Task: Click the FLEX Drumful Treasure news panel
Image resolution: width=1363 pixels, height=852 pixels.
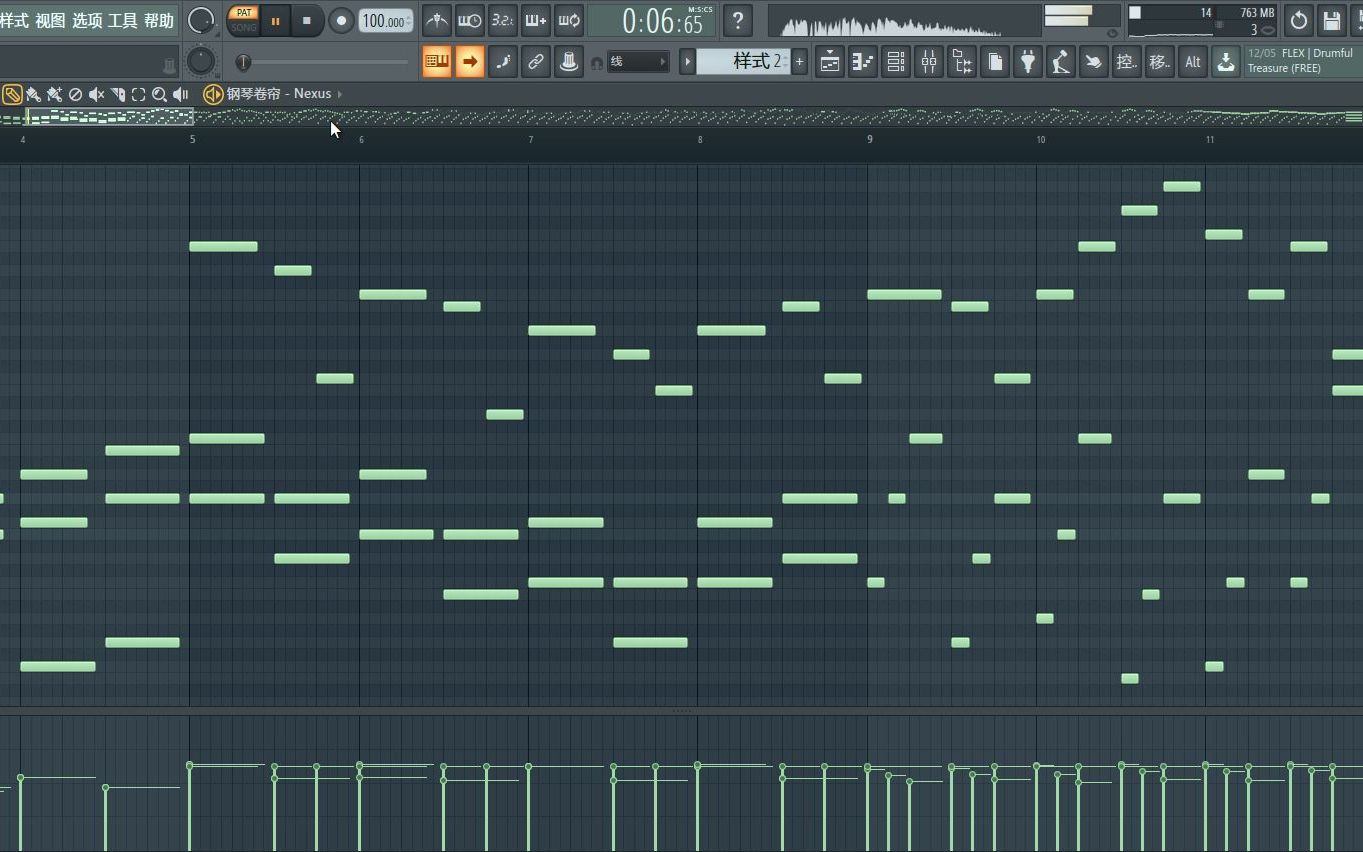Action: [x=1302, y=61]
